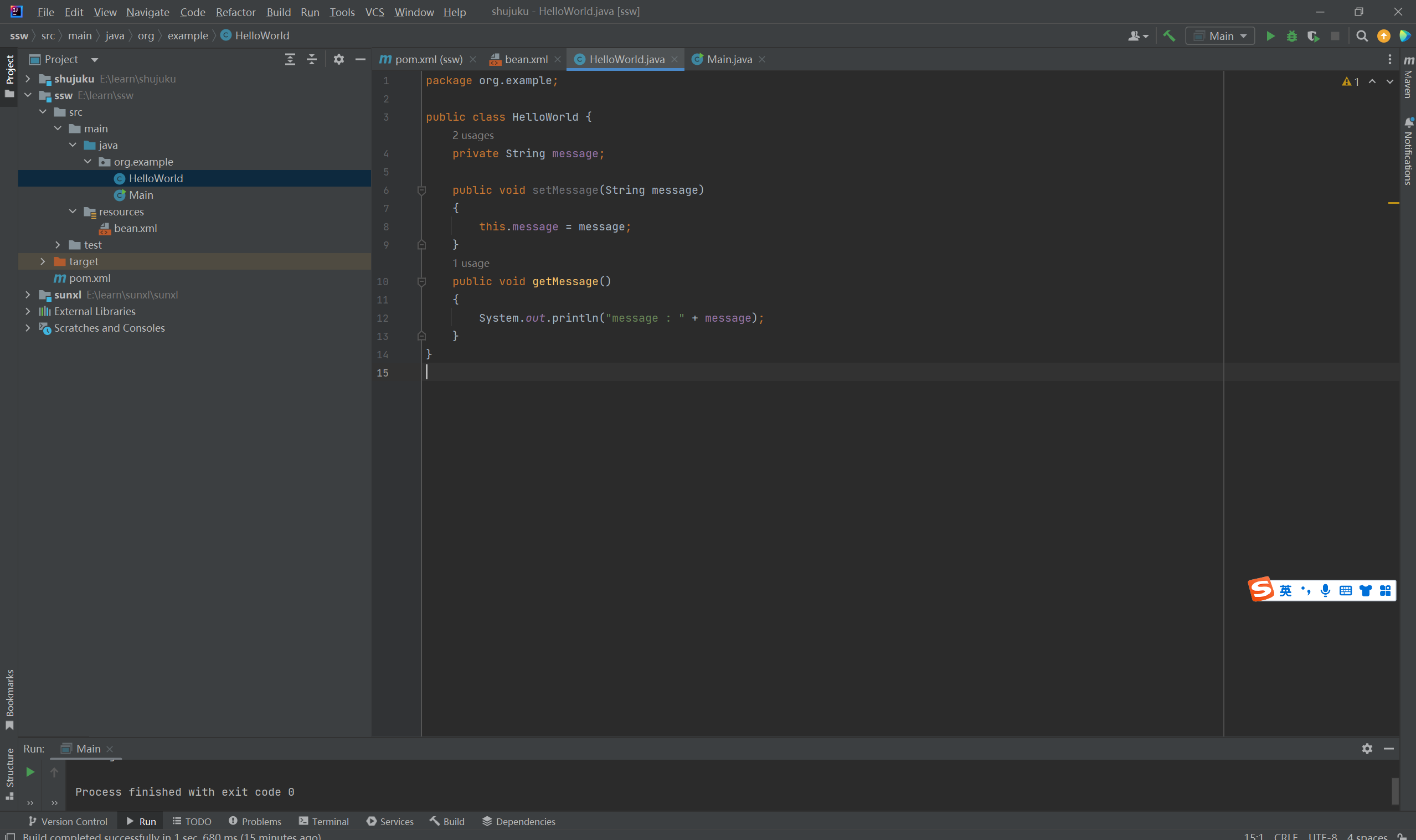Open the Run panel settings gear
Viewport: 1416px width, 840px height.
[1367, 748]
